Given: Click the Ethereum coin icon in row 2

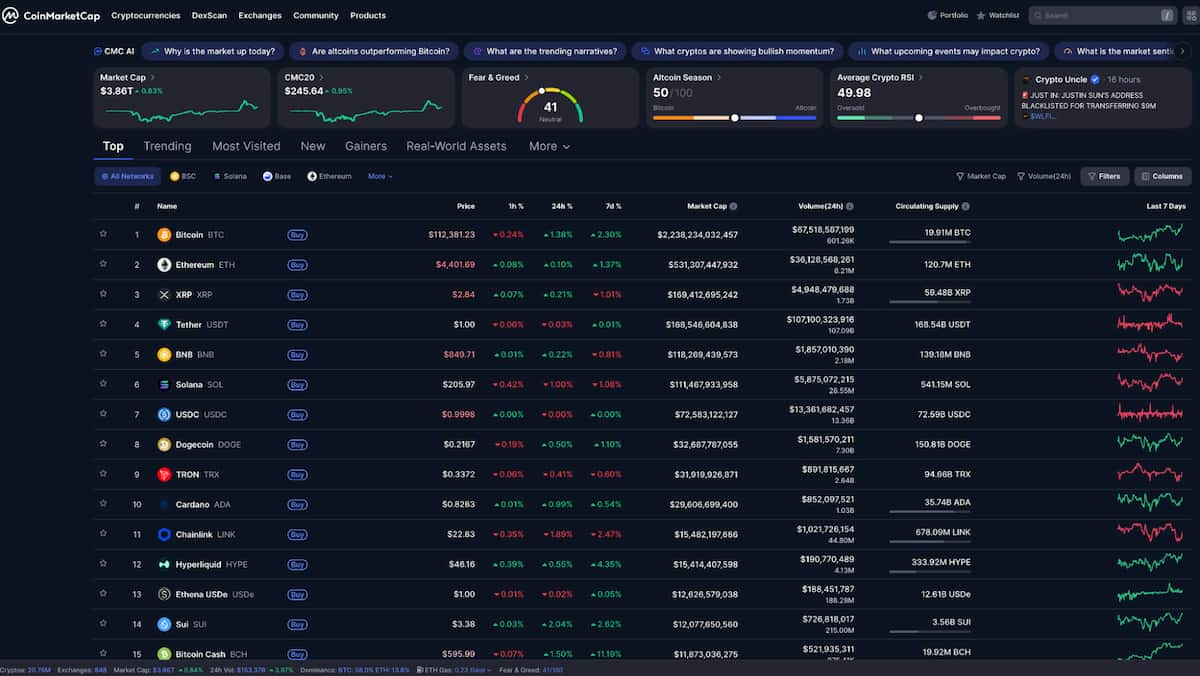Looking at the screenshot, I should [x=164, y=265].
